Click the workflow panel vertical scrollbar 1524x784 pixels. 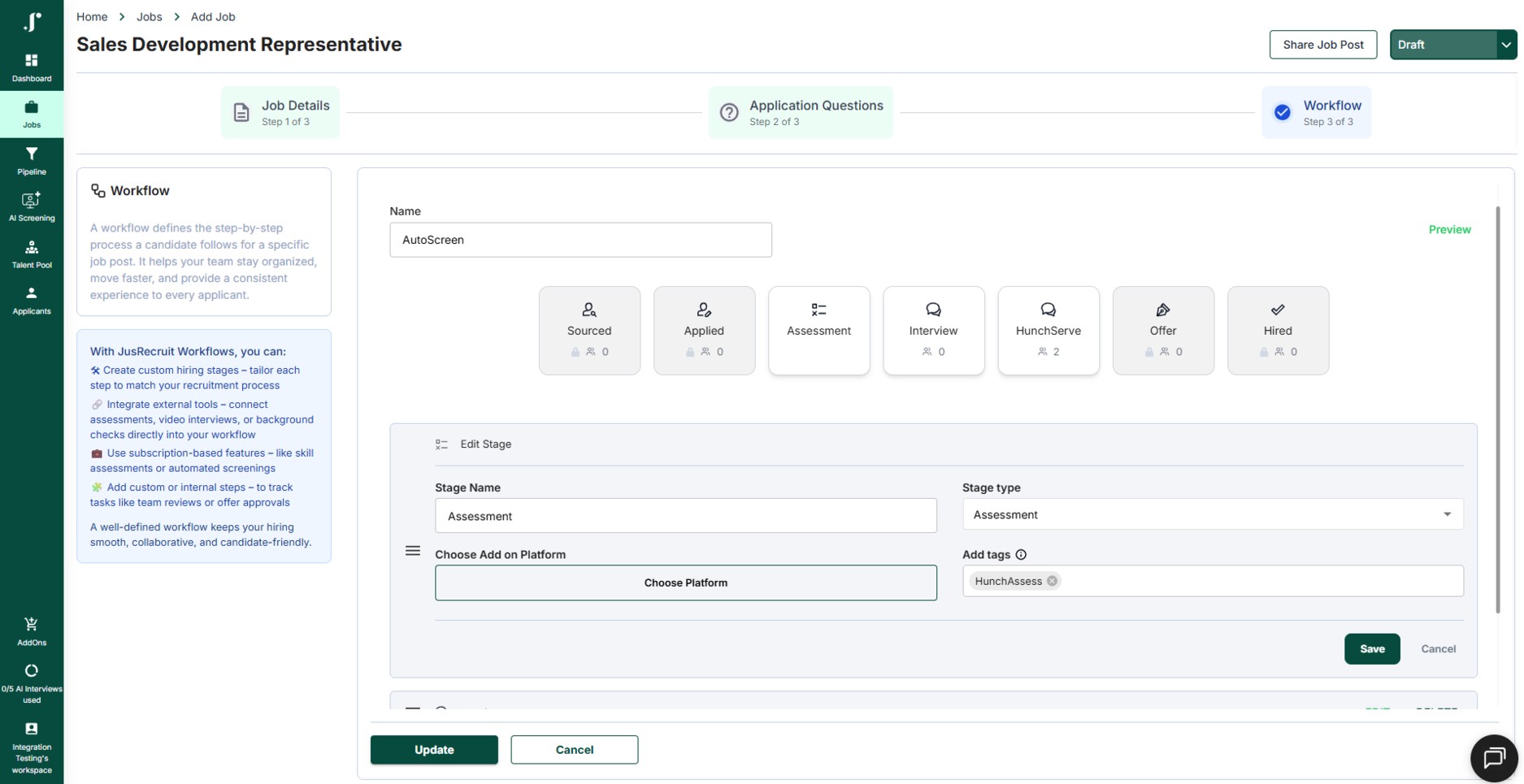click(1498, 409)
